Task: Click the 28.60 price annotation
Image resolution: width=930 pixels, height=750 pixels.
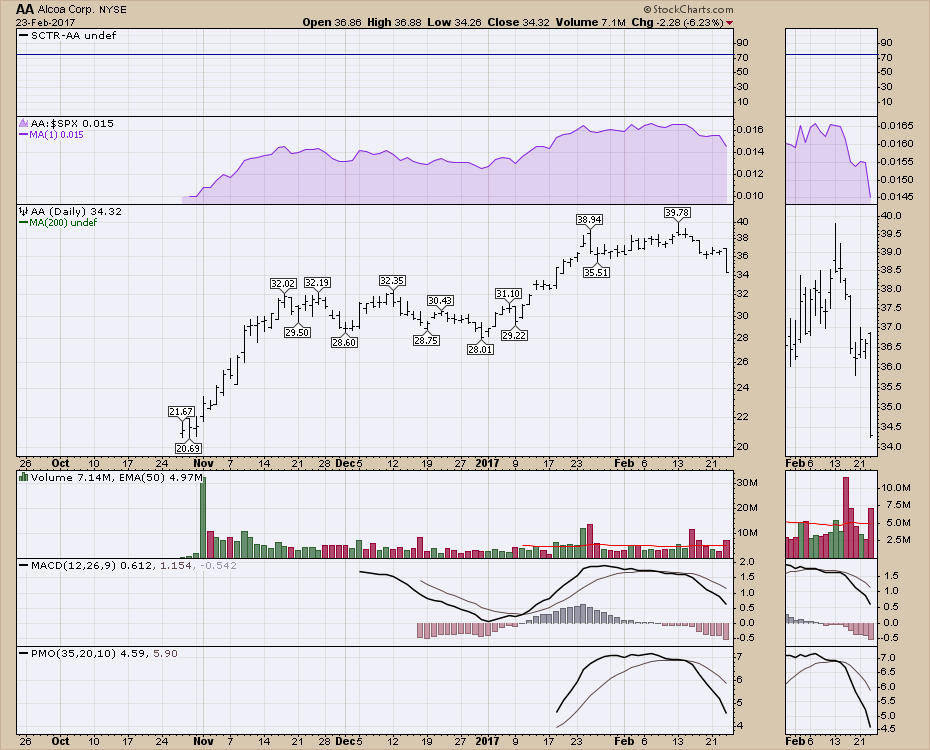Action: click(x=344, y=342)
